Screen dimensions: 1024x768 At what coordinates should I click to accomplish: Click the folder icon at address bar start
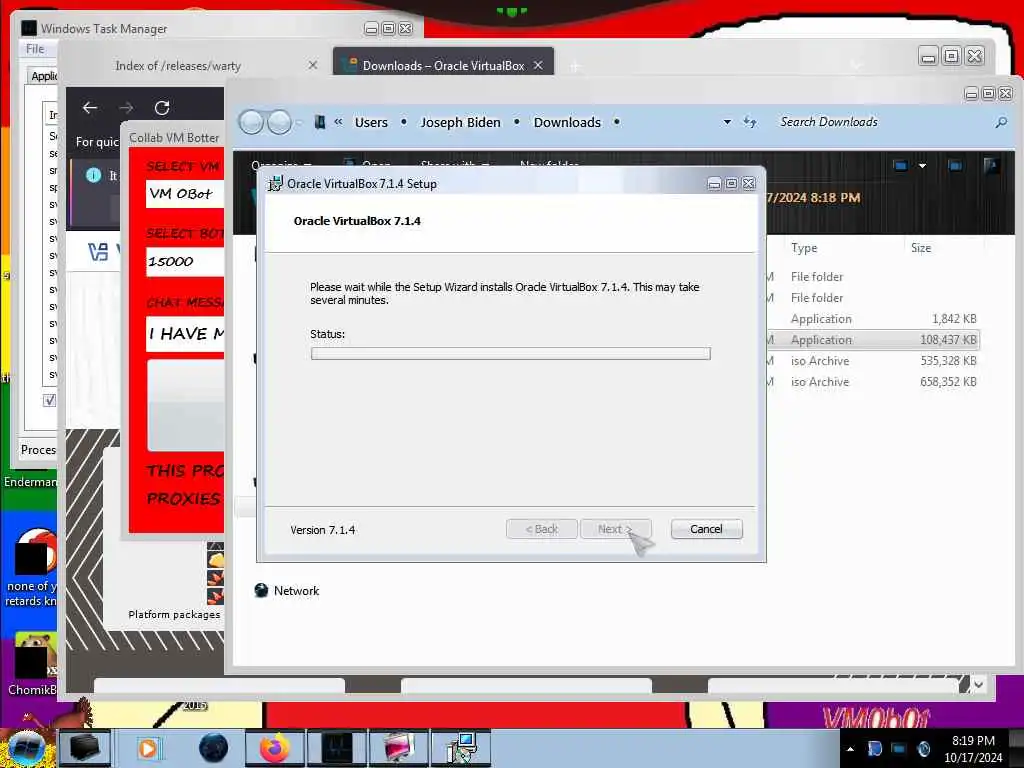pos(319,122)
